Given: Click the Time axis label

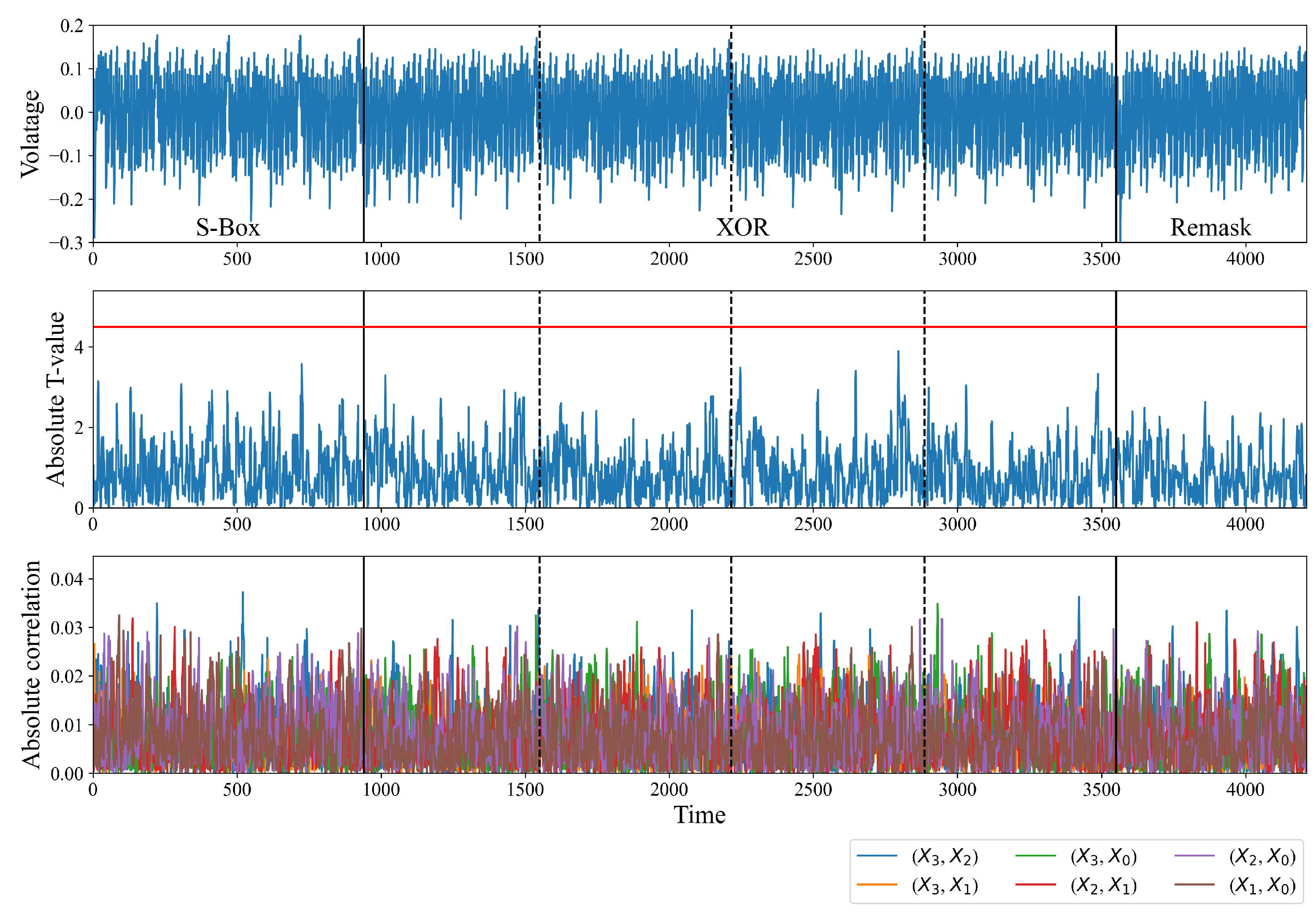Looking at the screenshot, I should pyautogui.click(x=699, y=815).
